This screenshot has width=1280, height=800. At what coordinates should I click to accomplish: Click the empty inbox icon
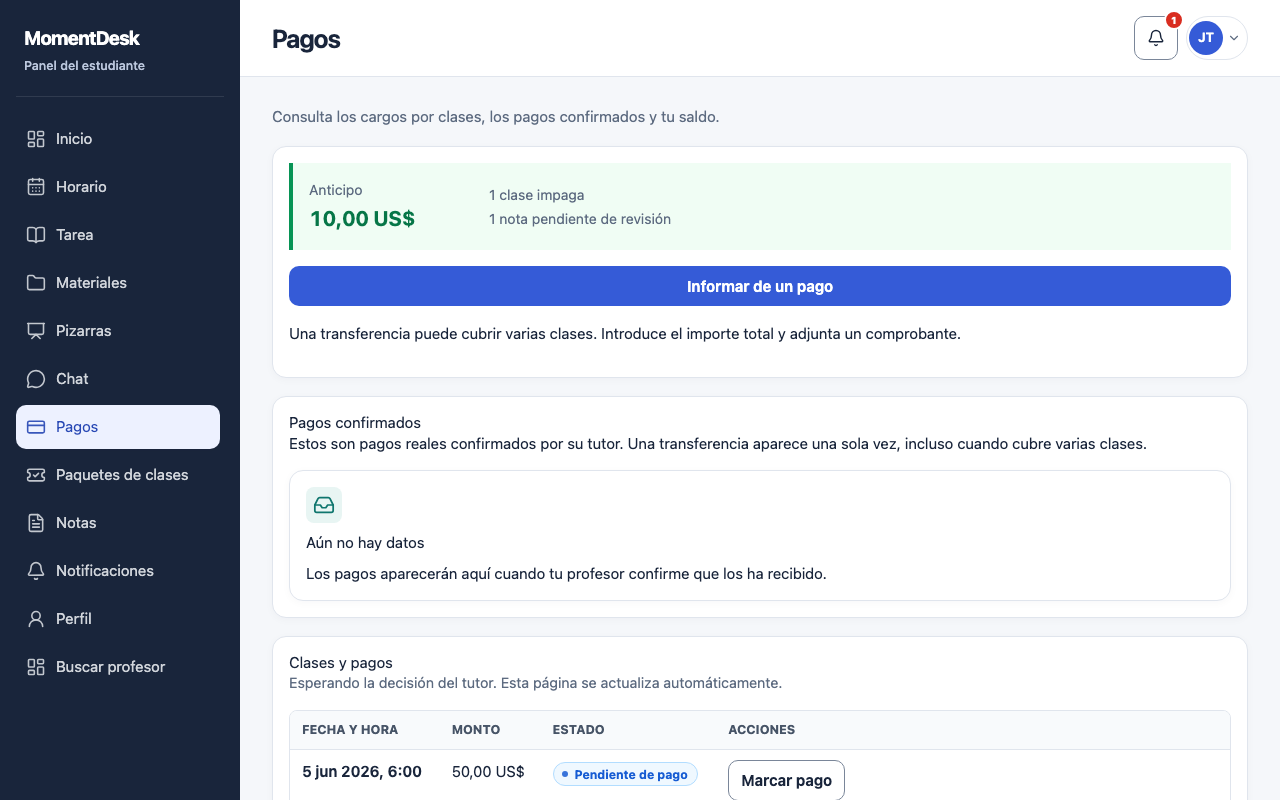tap(324, 505)
